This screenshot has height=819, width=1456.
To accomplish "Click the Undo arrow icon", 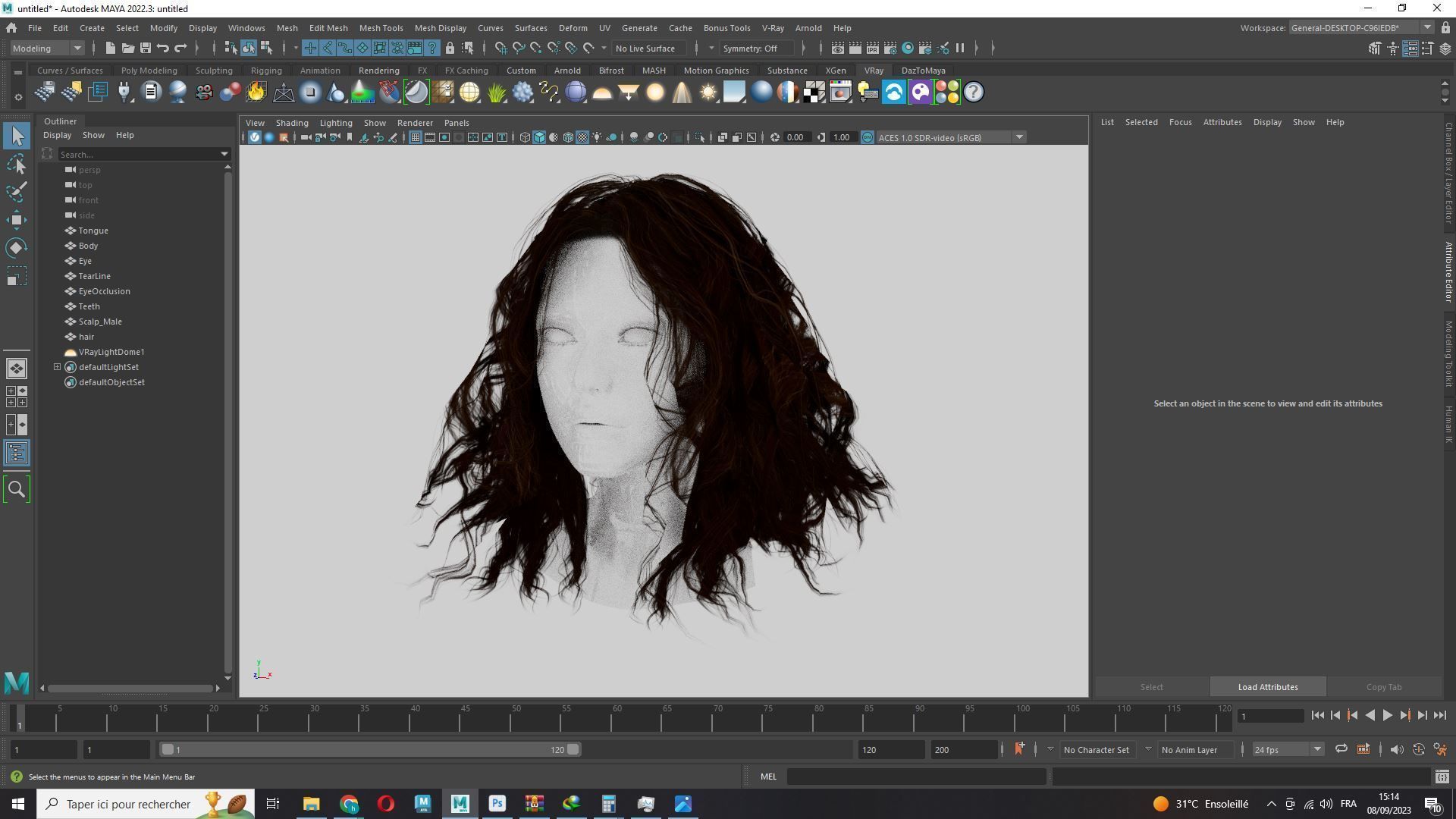I will coord(162,48).
